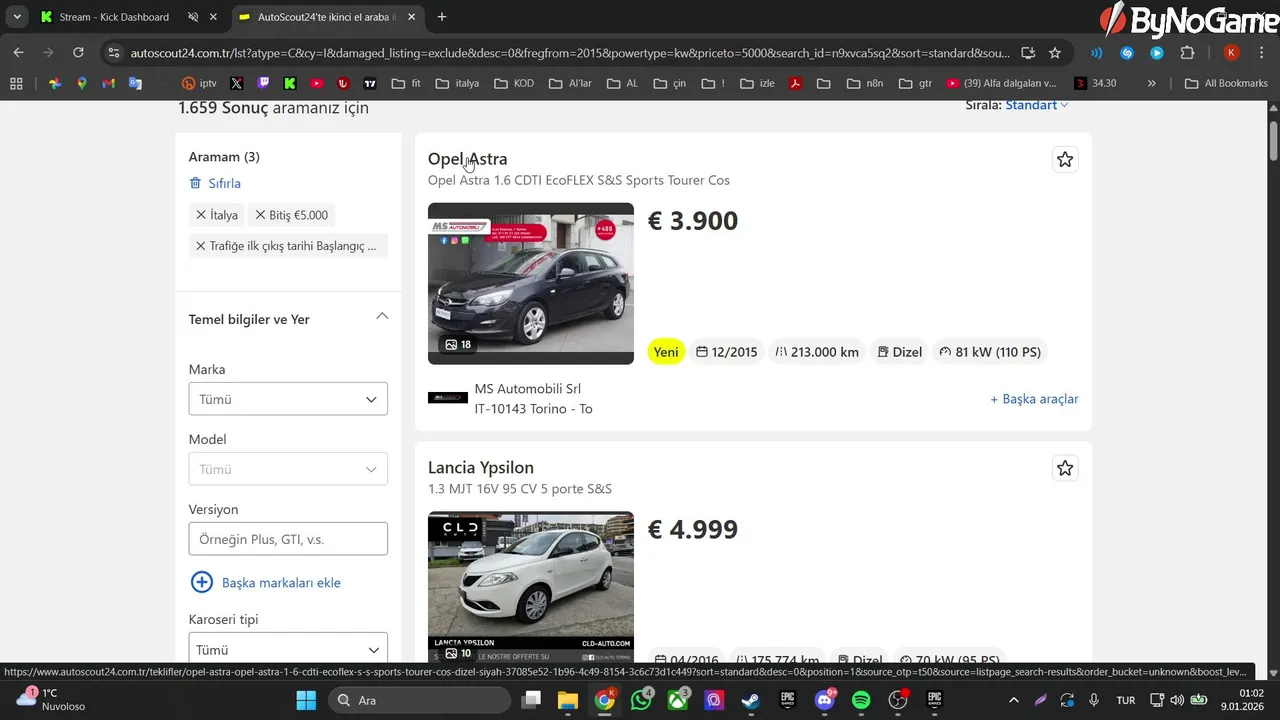Image resolution: width=1280 pixels, height=720 pixels.
Task: Click the + Başka araçlar link
Action: click(1034, 399)
